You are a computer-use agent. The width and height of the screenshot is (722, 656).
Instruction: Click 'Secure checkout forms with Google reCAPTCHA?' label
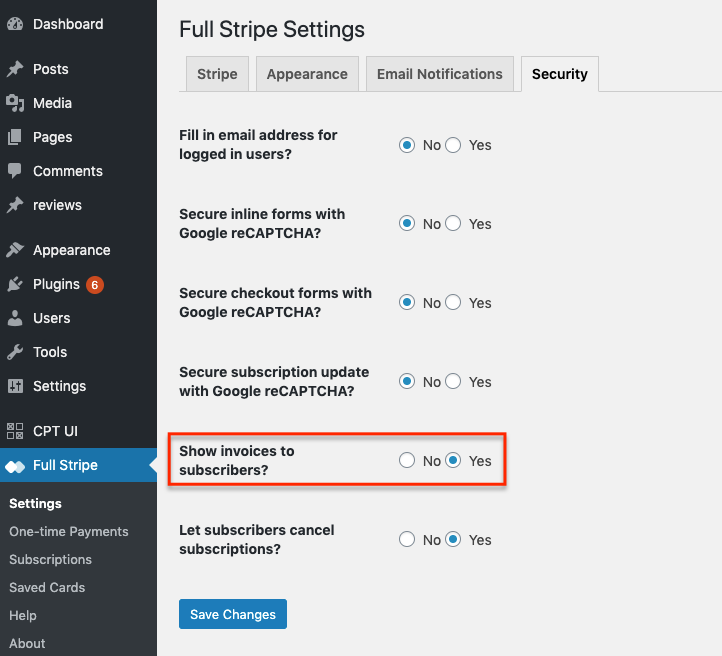pos(275,303)
